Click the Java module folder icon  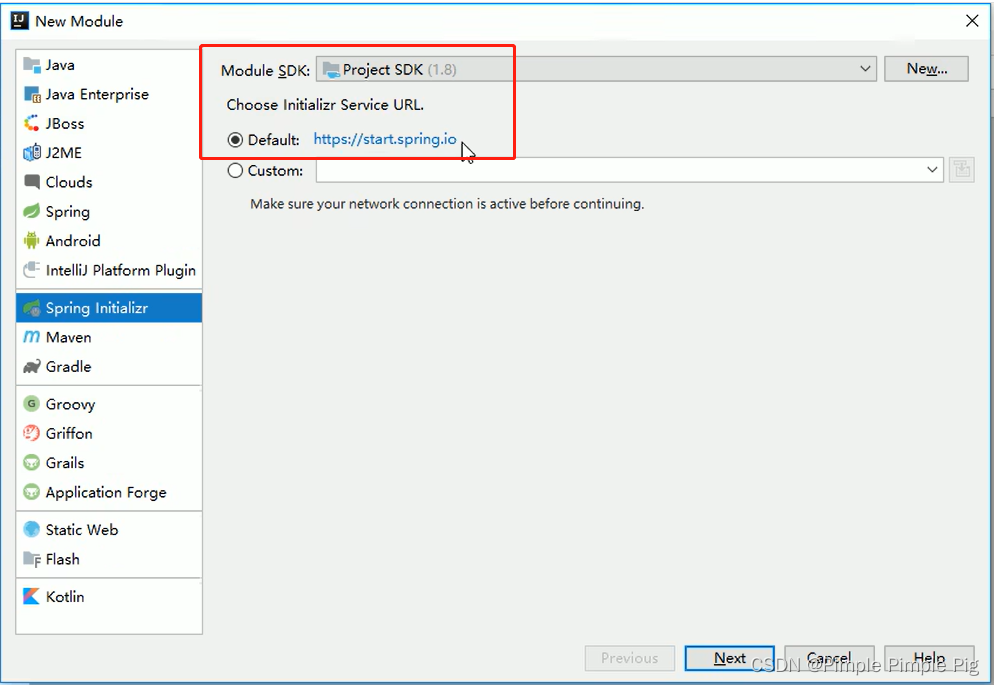[x=31, y=65]
